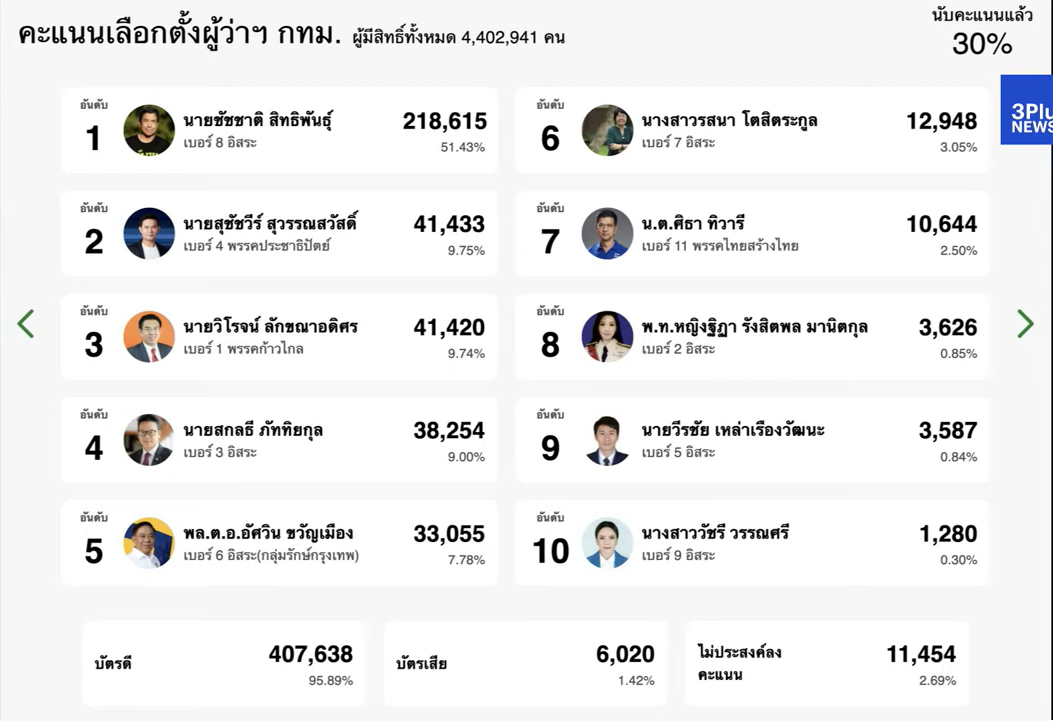Select rank 9 candidate's profile photo
This screenshot has height=721, width=1053.
[x=607, y=440]
